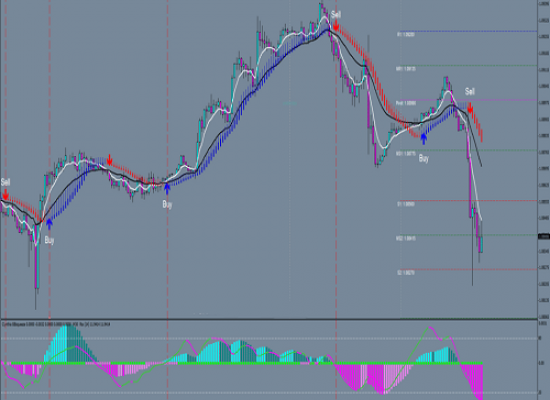The image size is (550, 400).
Task: Click the MS1 support level label
Action: click(406, 154)
